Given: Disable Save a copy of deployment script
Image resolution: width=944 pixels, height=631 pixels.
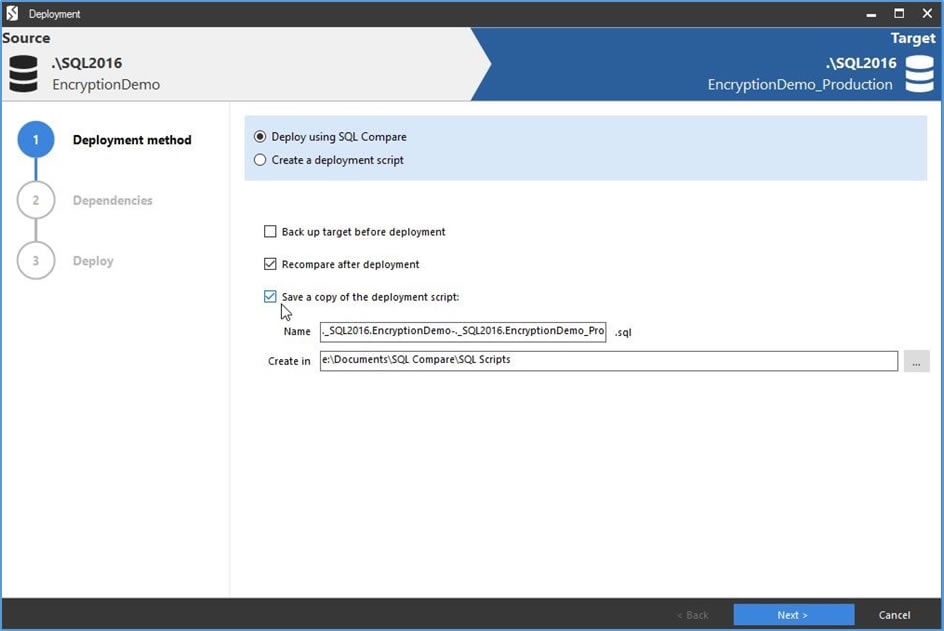Looking at the screenshot, I should pos(270,297).
